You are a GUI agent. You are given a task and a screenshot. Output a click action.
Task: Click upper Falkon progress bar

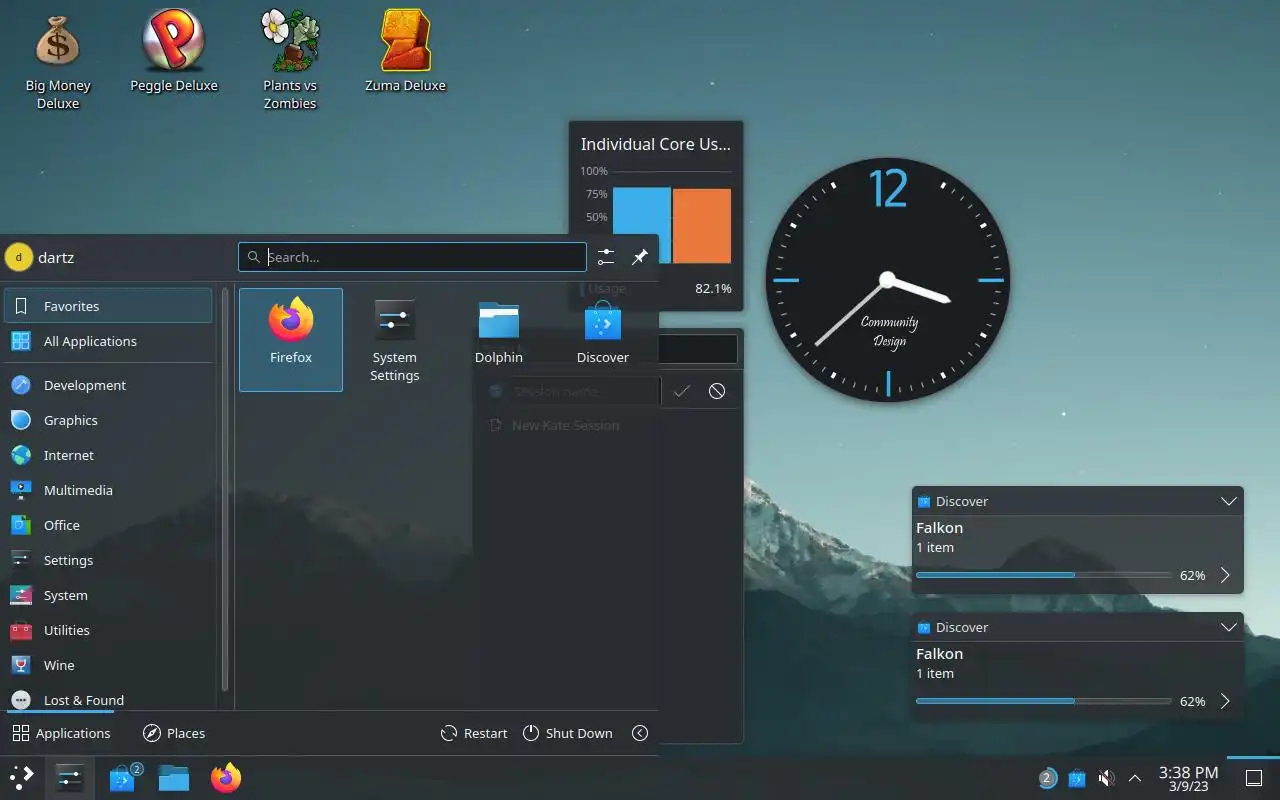point(1044,575)
